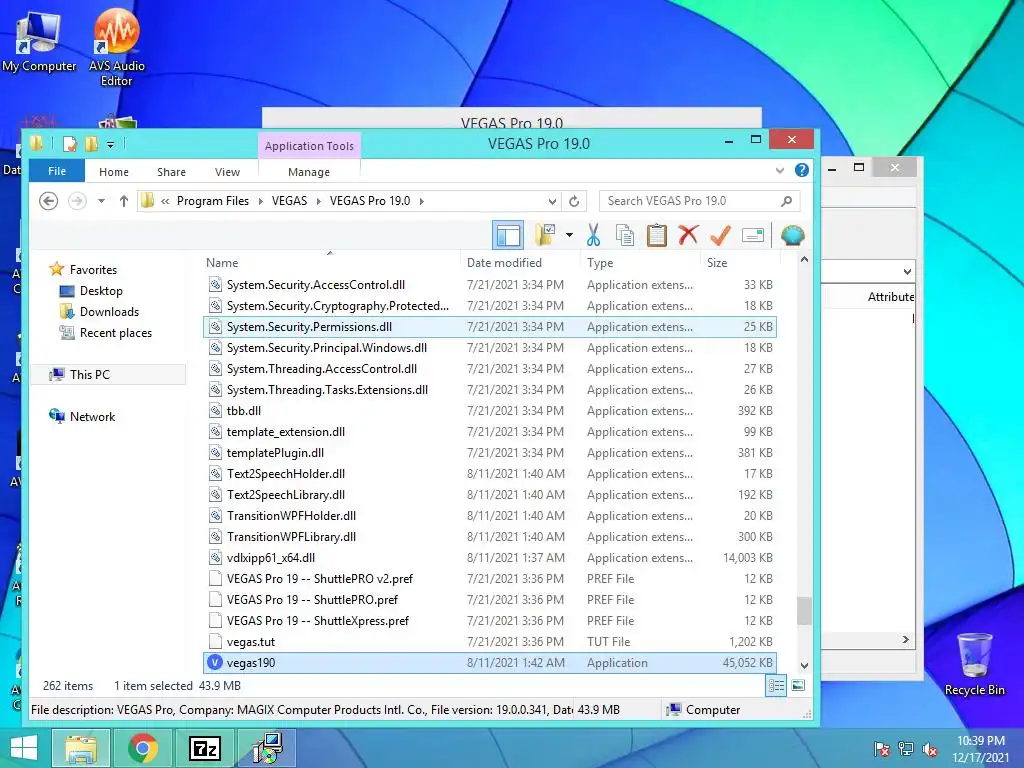The image size is (1024, 768).
Task: Open the recent locations dropdown arrow
Action: coord(101,201)
